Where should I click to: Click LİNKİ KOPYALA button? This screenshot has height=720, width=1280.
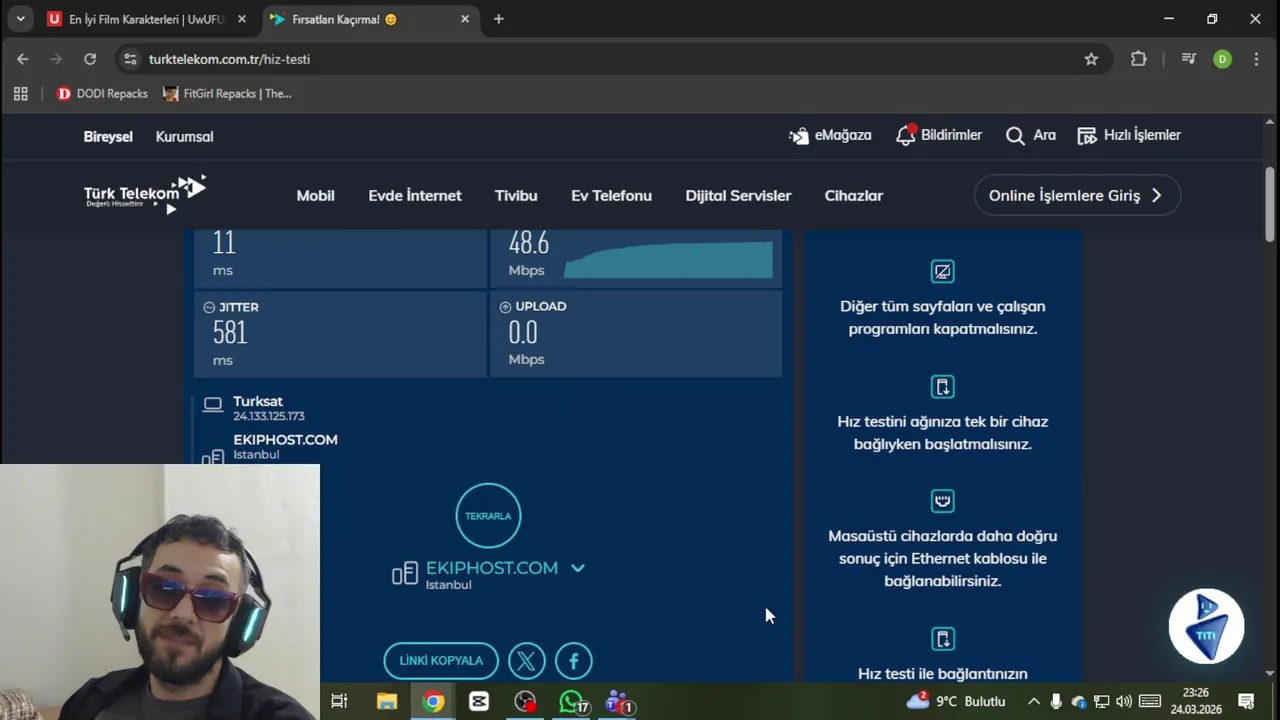click(x=441, y=661)
